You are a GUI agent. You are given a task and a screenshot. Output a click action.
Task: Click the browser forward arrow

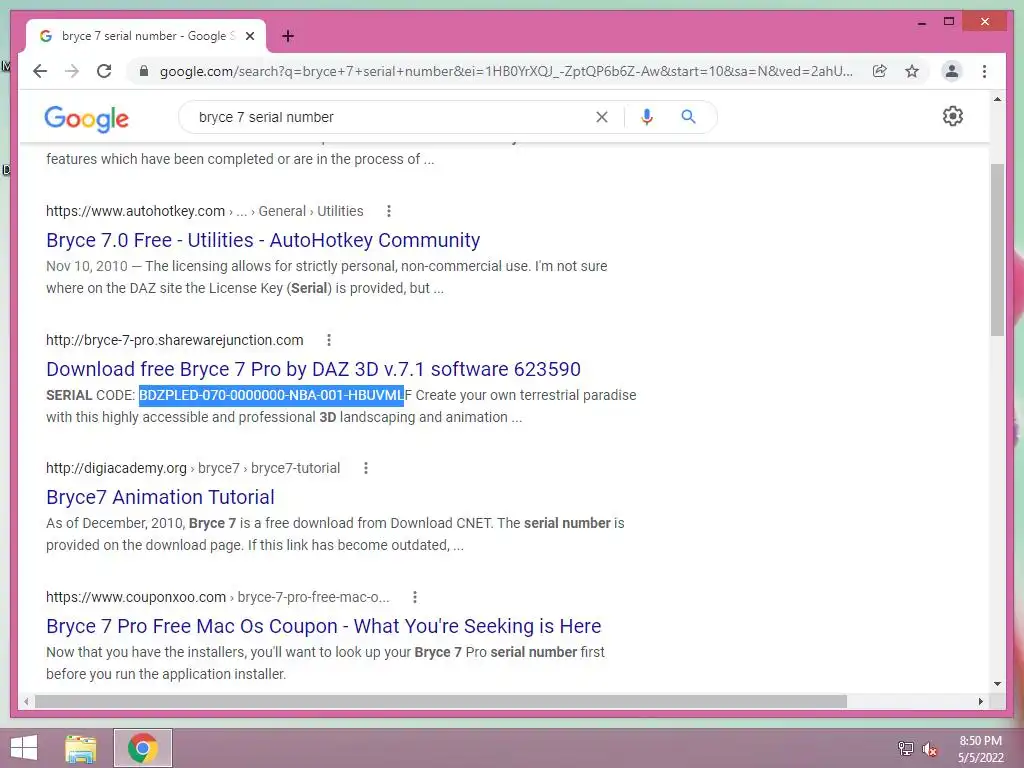pos(72,71)
